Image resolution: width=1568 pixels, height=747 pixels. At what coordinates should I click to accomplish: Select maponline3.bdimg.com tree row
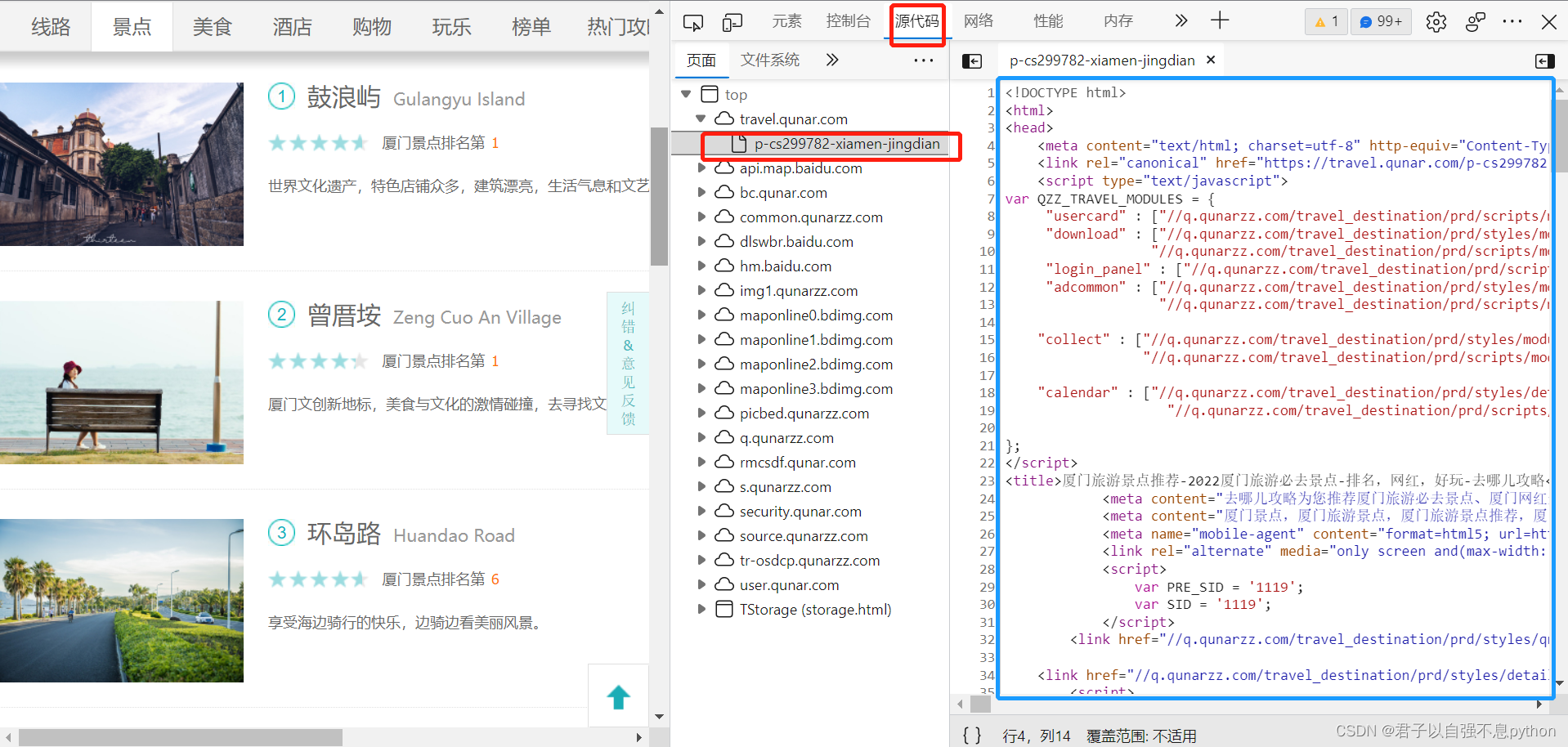809,388
